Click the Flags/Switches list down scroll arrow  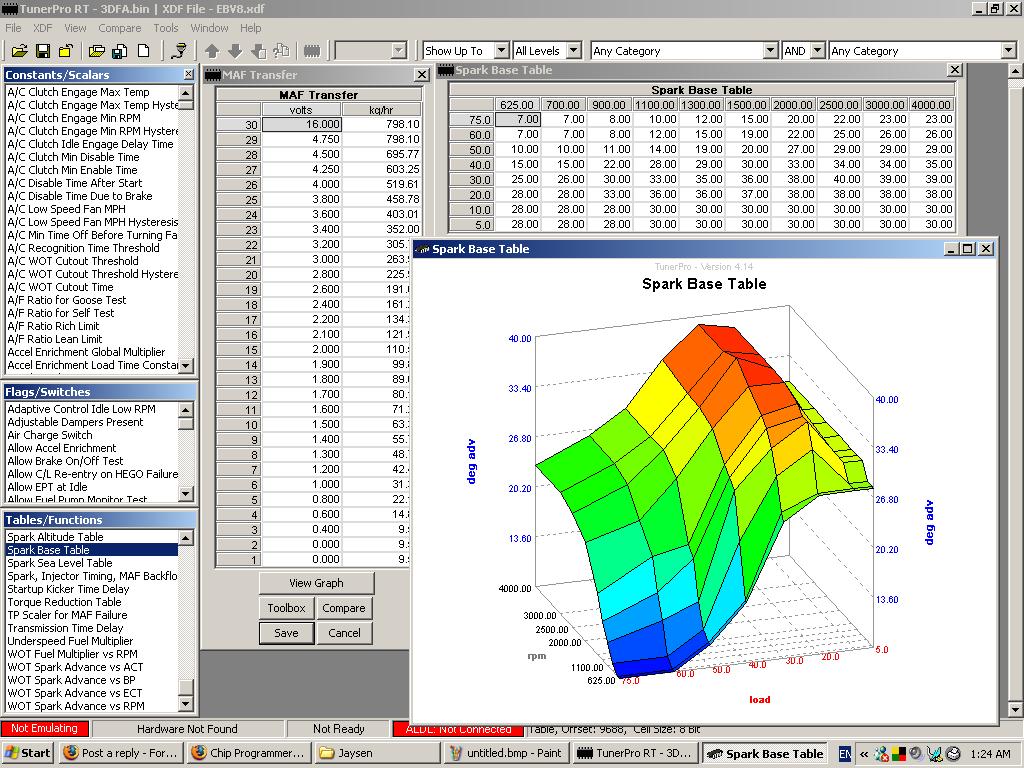[x=186, y=494]
